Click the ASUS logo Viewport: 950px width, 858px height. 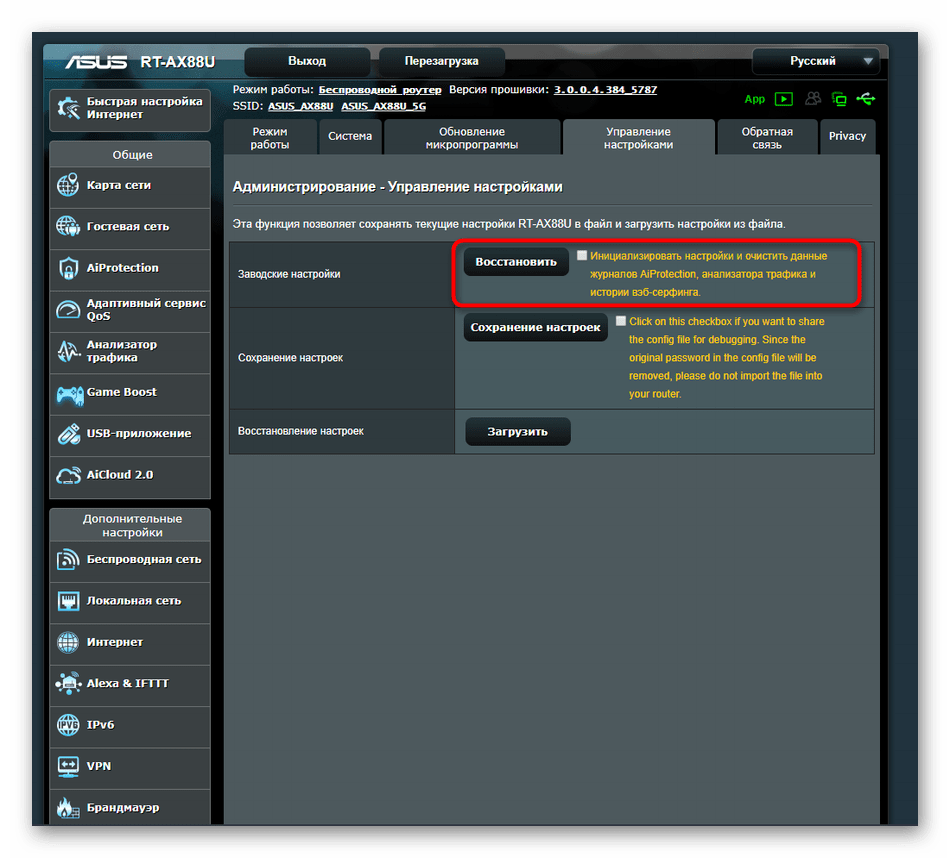point(96,62)
